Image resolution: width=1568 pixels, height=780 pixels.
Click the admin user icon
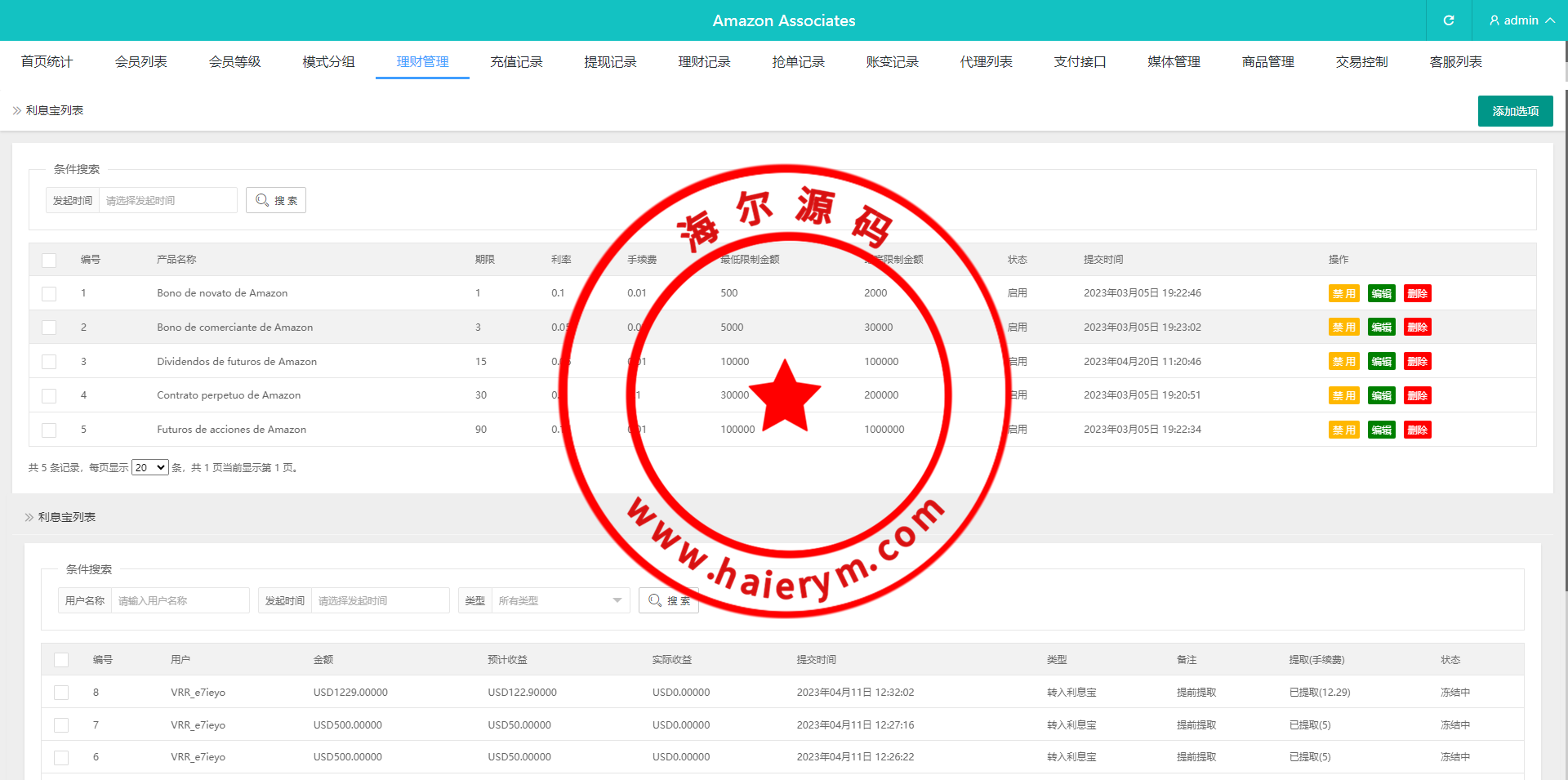pos(1494,20)
